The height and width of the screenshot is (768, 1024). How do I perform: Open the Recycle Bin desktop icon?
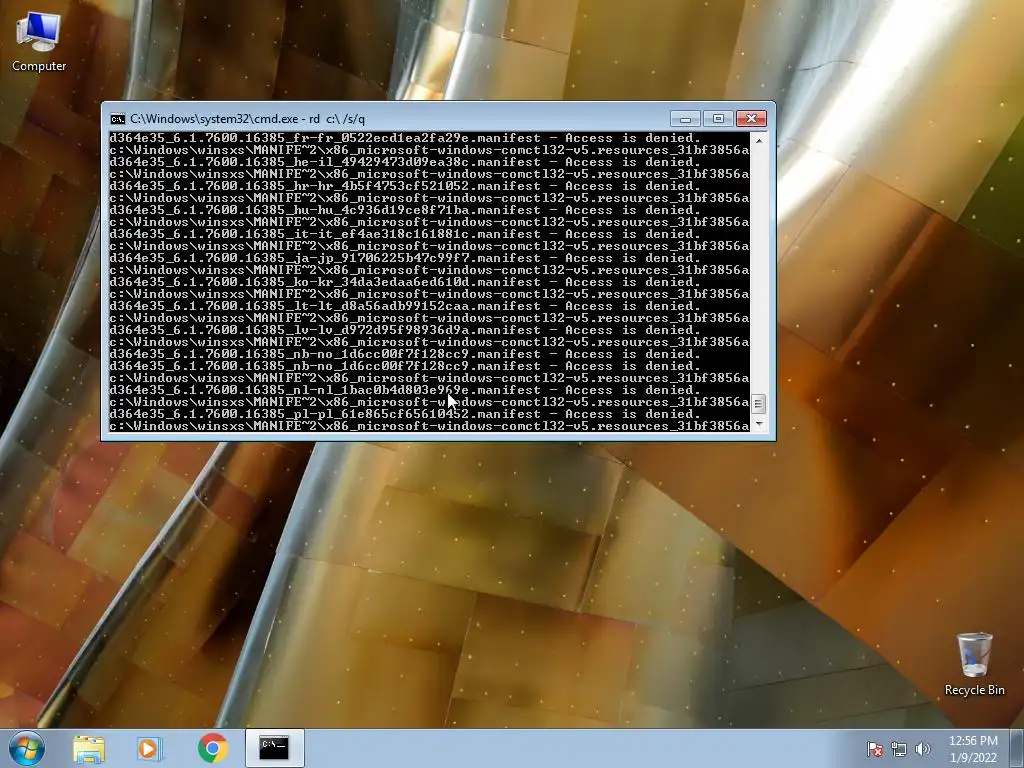coord(974,664)
